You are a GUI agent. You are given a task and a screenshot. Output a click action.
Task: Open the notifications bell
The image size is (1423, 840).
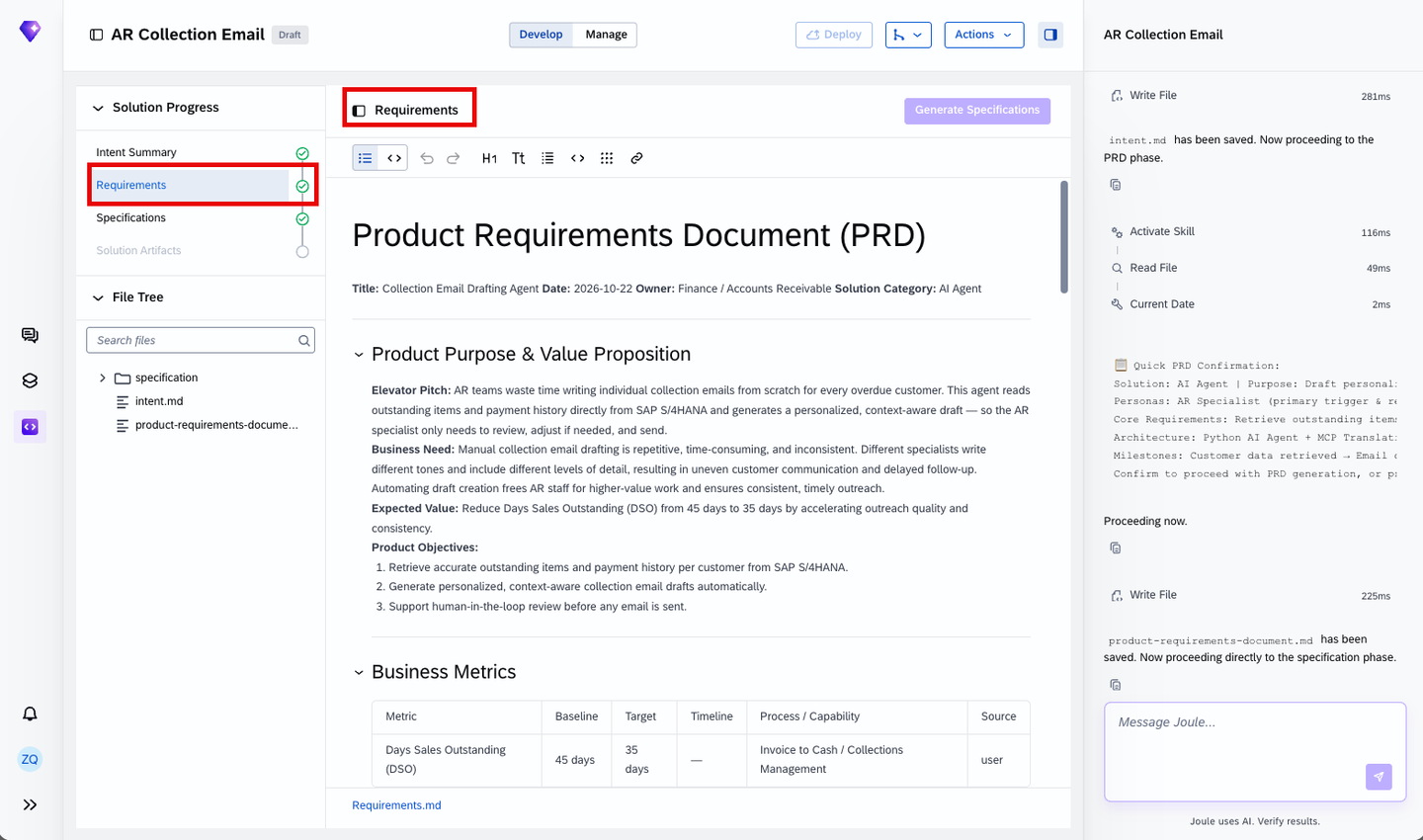(30, 714)
